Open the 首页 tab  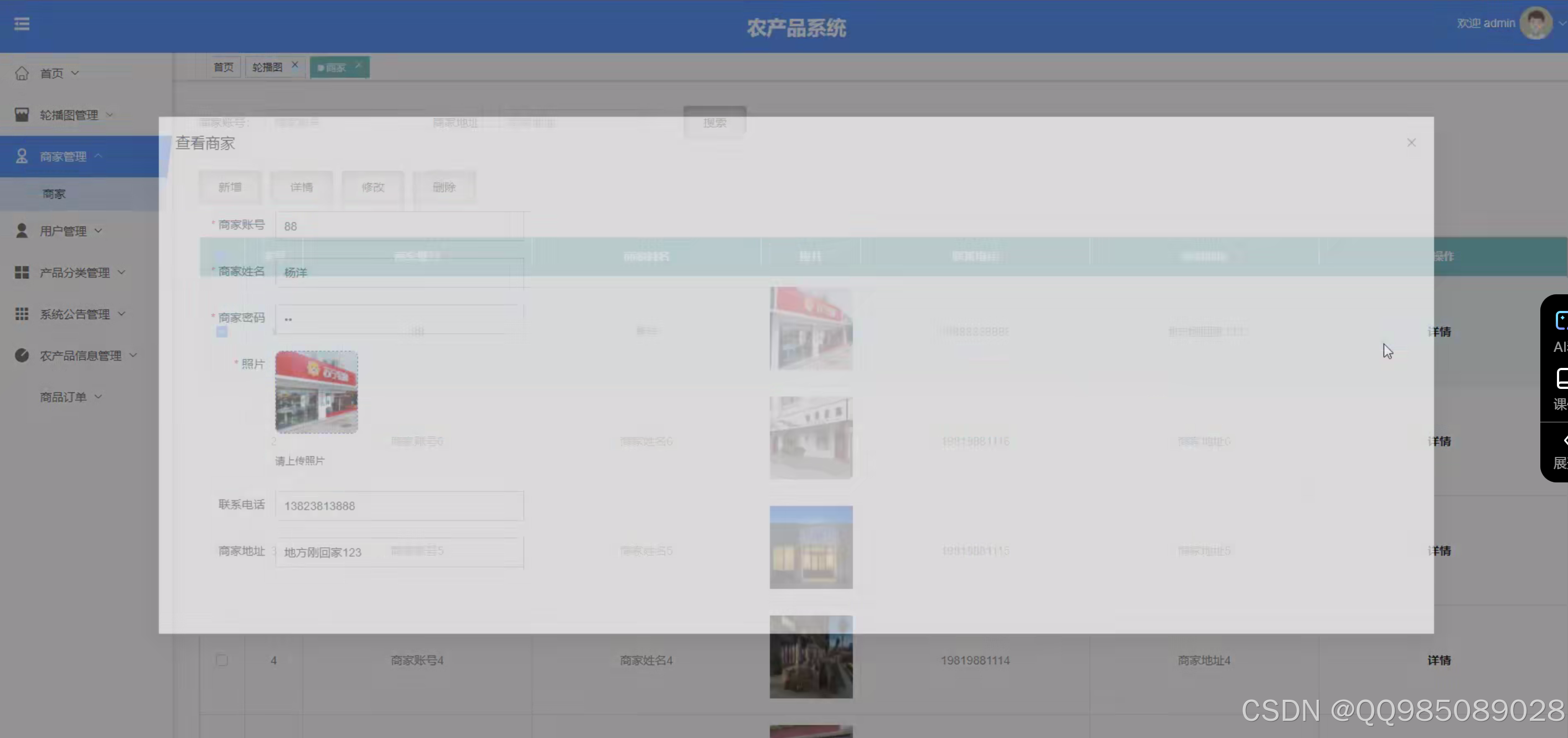pos(224,67)
